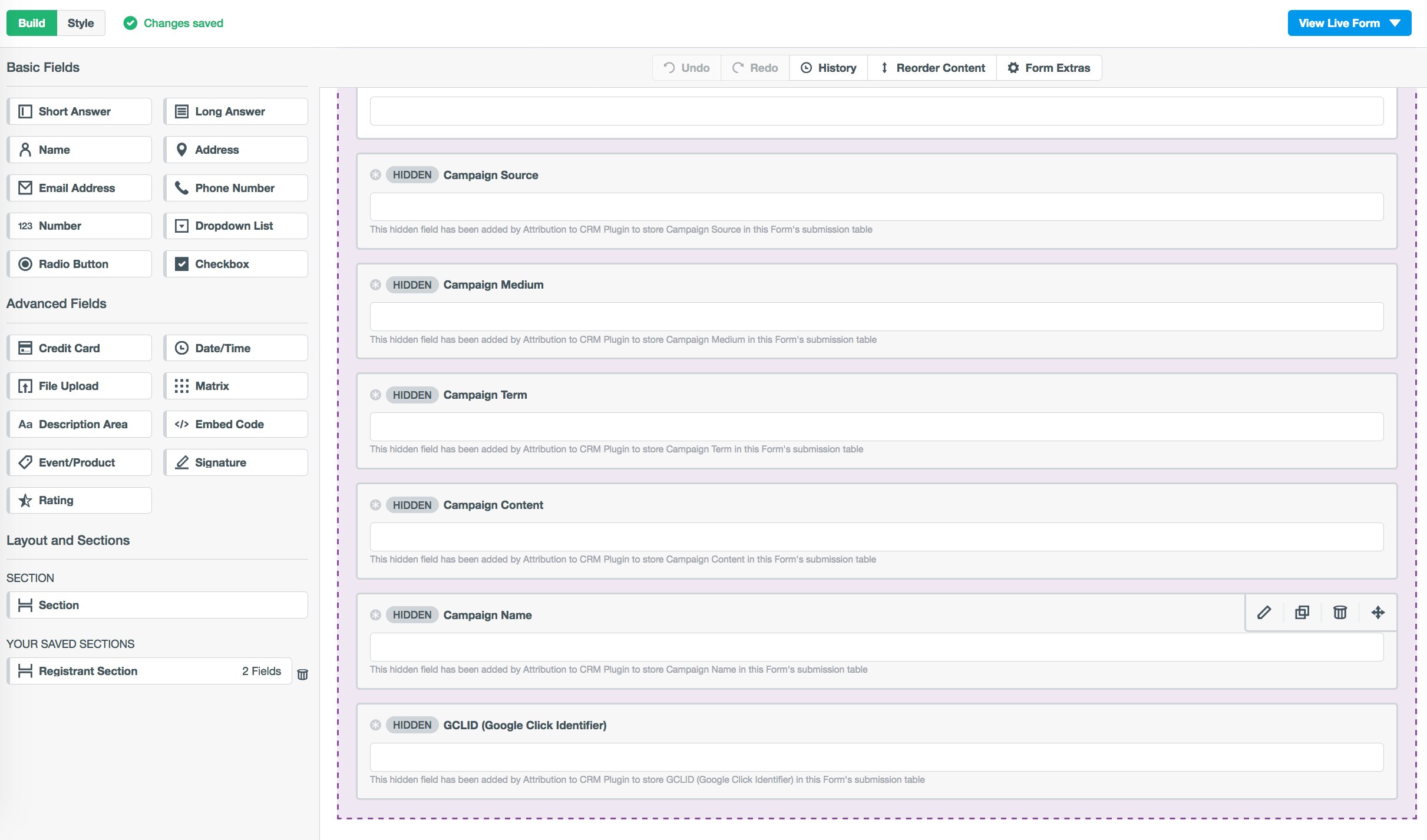The image size is (1427, 840).
Task: Grab the move handle on Campaign Name field
Action: click(1378, 613)
